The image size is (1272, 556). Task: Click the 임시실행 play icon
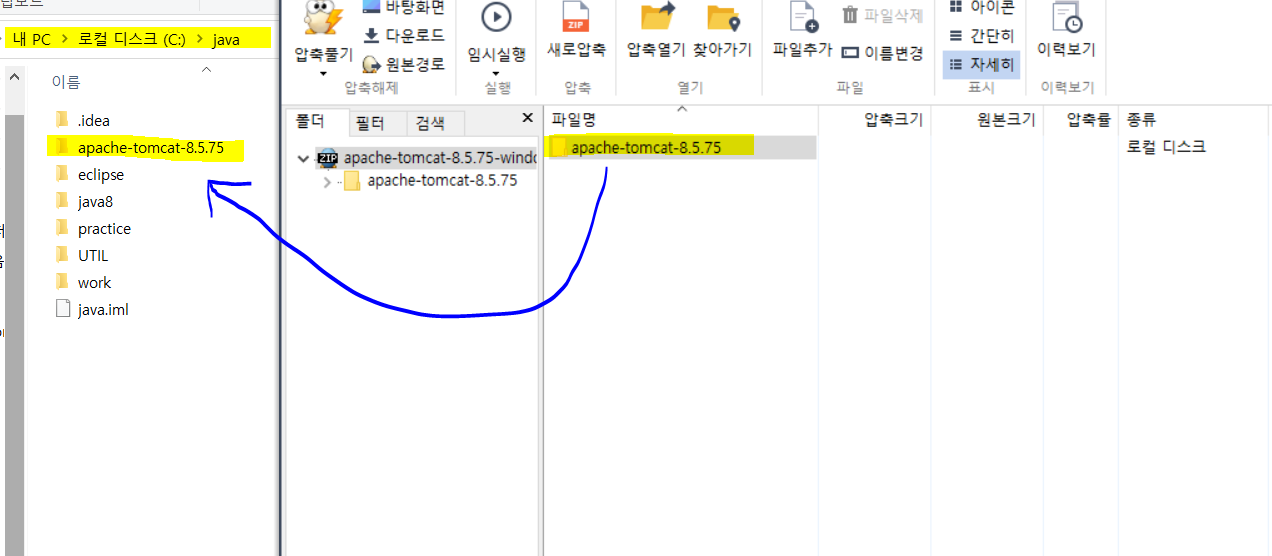pyautogui.click(x=496, y=17)
